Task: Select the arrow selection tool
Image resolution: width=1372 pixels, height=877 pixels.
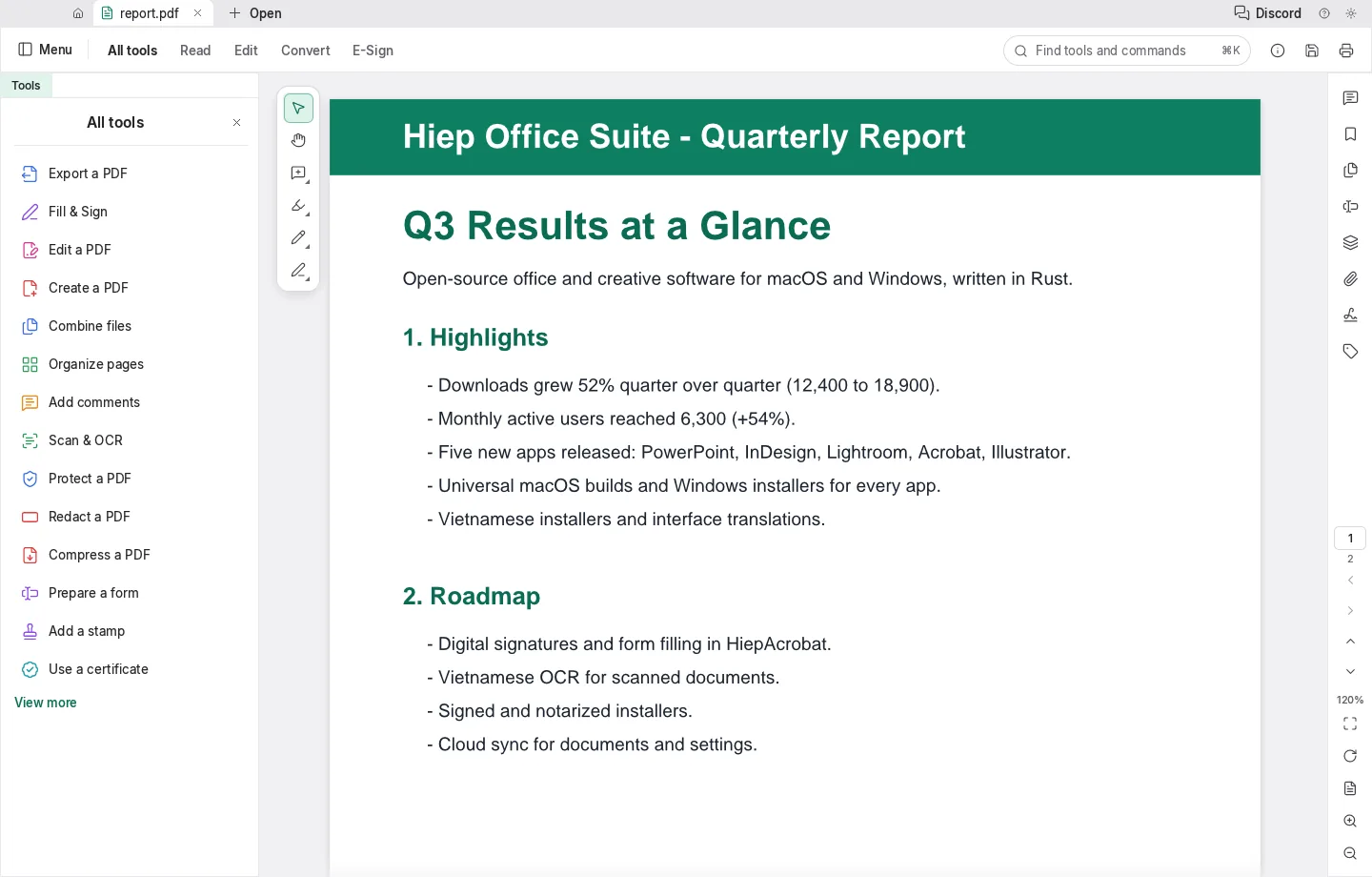Action: [x=298, y=108]
